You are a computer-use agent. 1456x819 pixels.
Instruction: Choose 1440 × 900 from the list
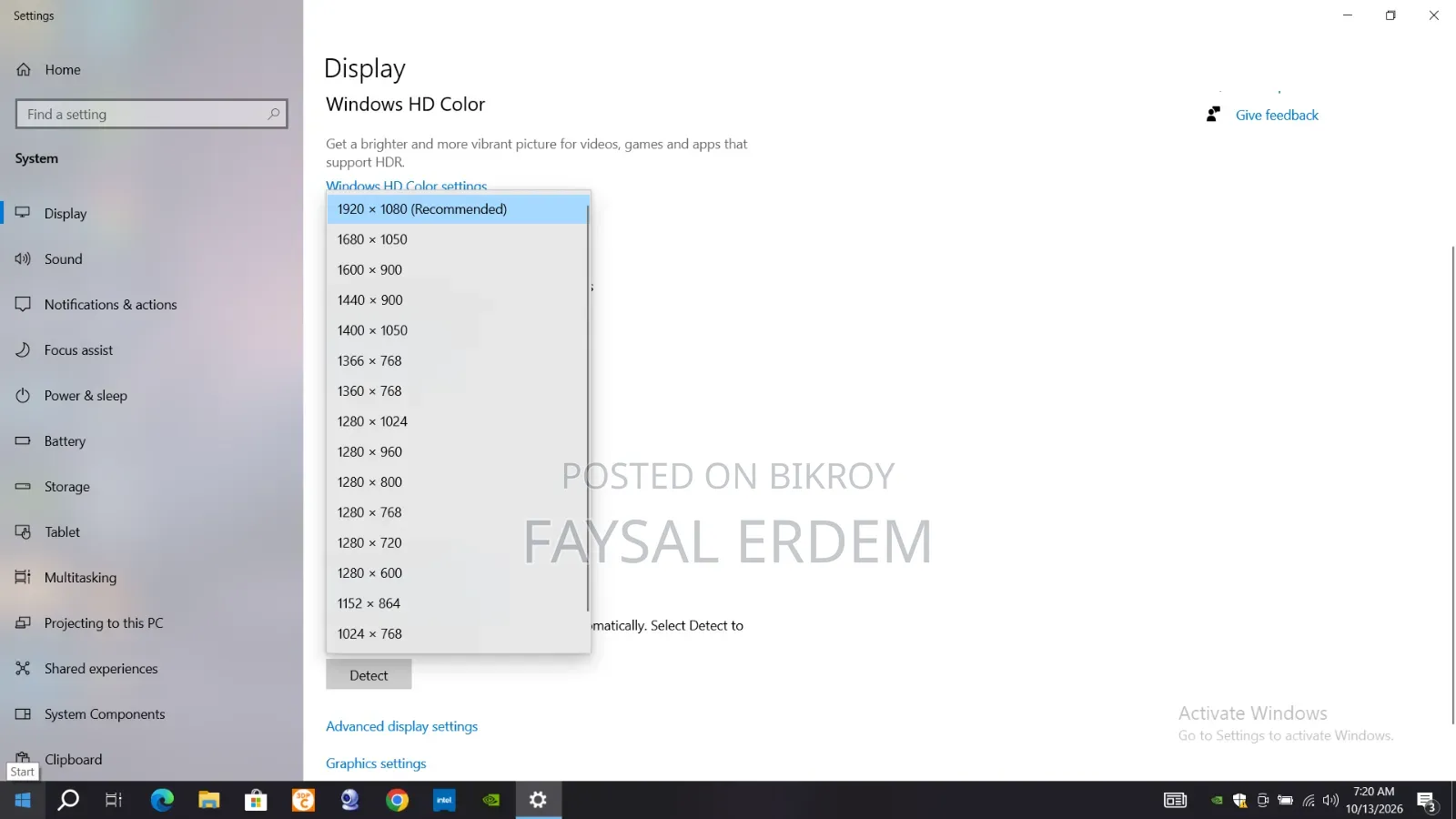click(x=457, y=299)
